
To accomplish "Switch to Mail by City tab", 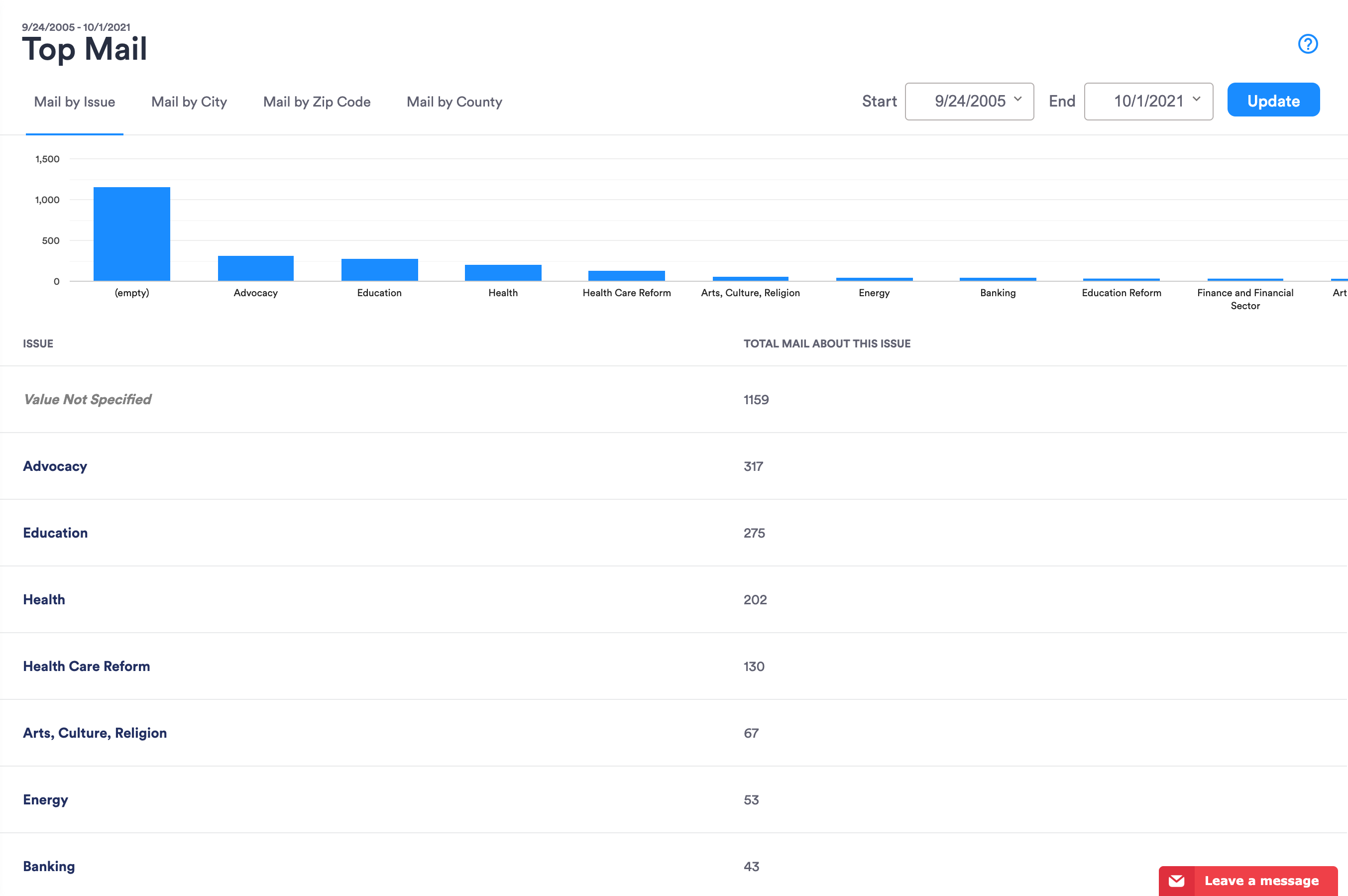I will 189,102.
